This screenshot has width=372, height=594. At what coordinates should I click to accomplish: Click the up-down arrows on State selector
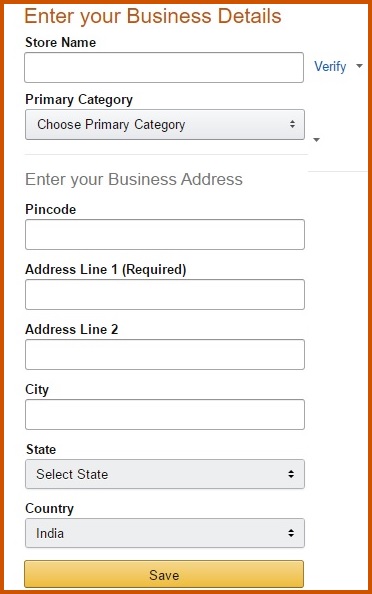point(291,474)
